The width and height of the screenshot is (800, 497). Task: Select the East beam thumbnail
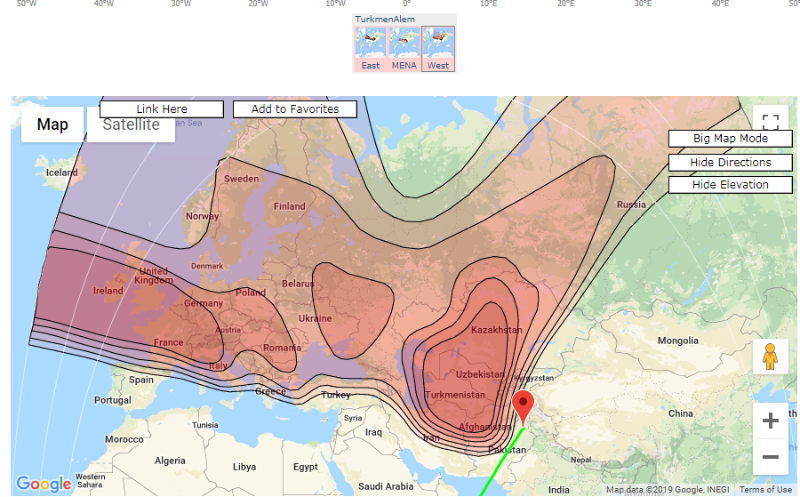point(370,49)
